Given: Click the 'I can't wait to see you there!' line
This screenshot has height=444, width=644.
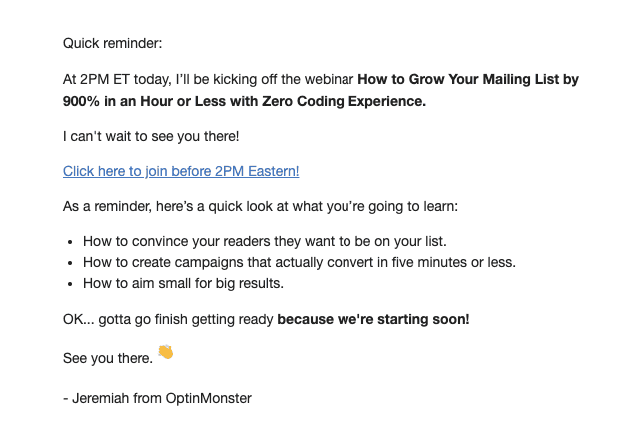Looking at the screenshot, I should [x=151, y=136].
